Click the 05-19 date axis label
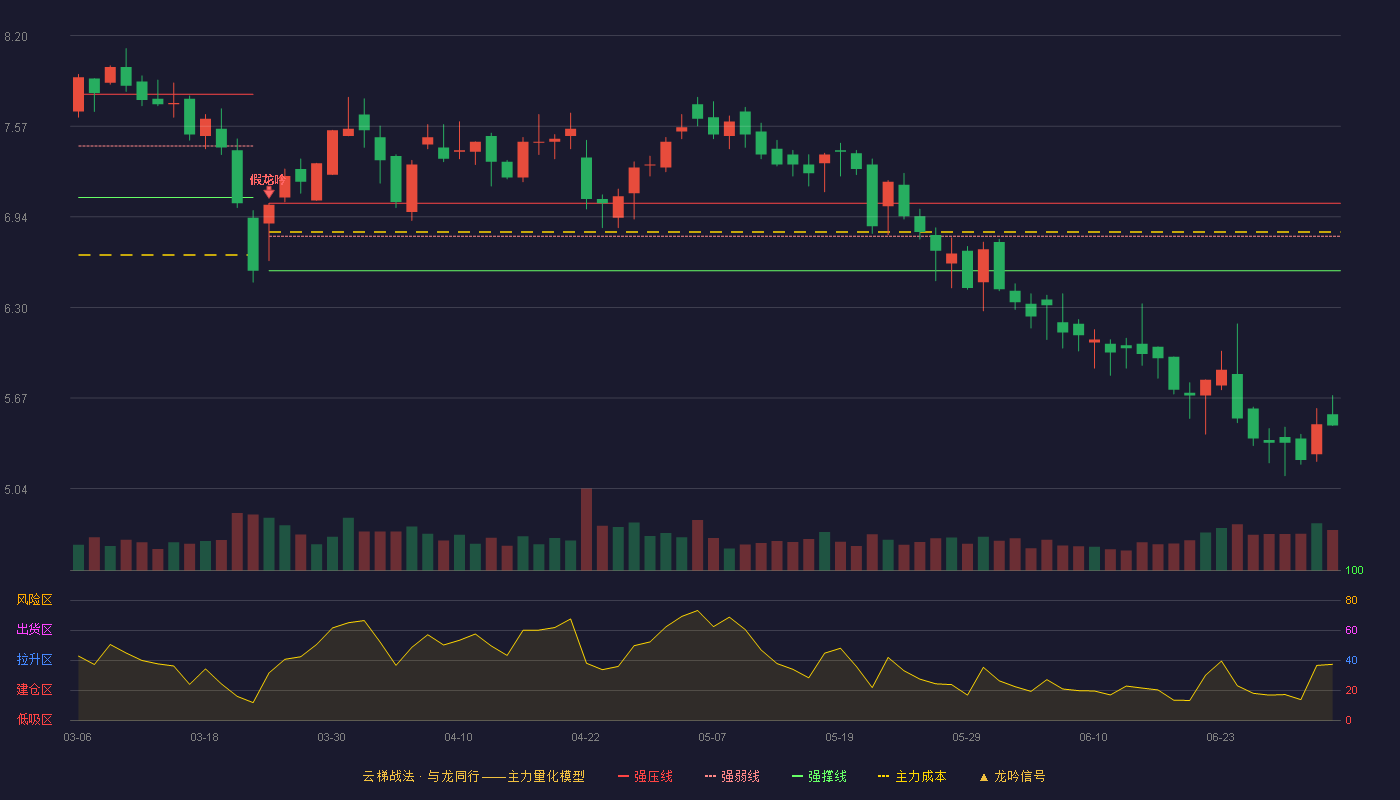 (839, 737)
